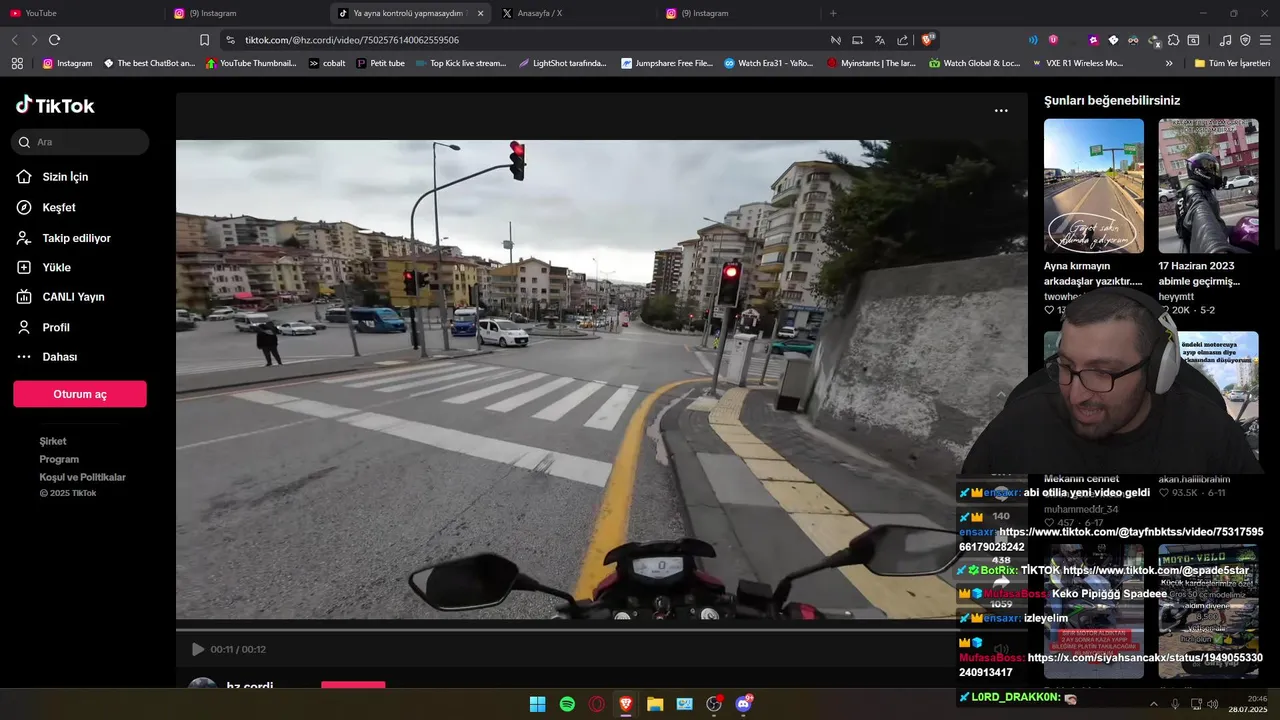Viewport: 1280px width, 720px height.
Task: Open Opera from the taskbar
Action: pyautogui.click(x=597, y=704)
